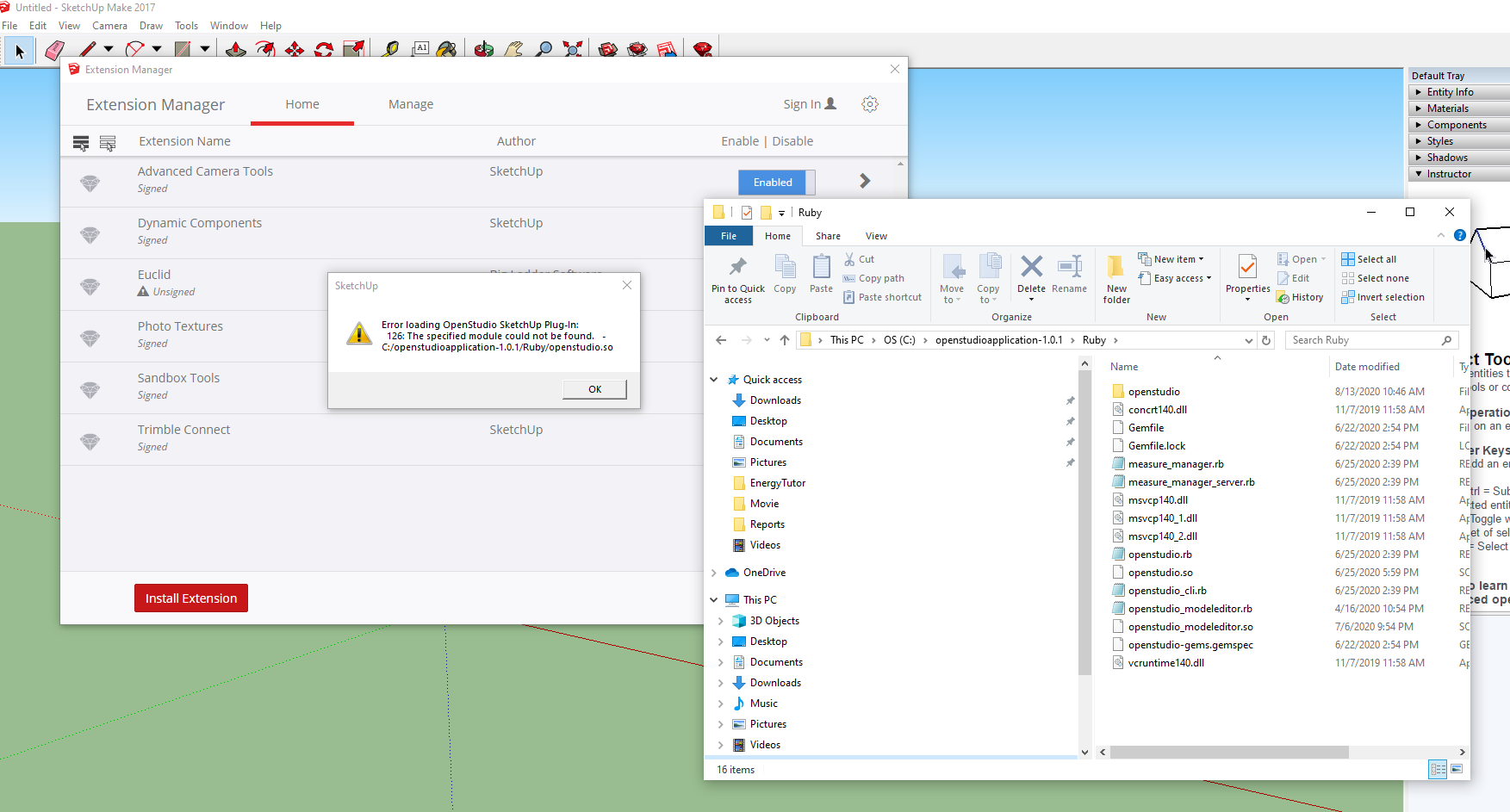Sort files by Date modified column

coord(1367,367)
